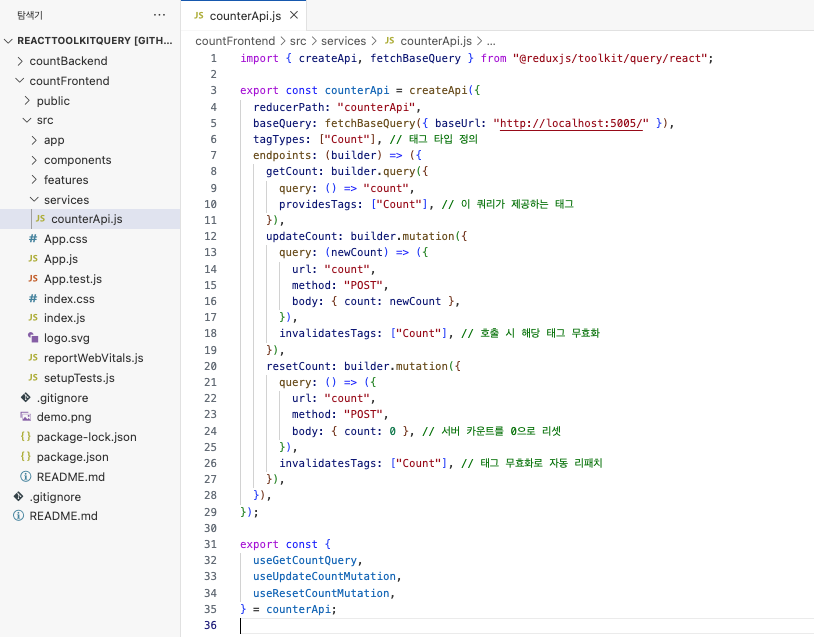Viewport: 814px width, 637px height.
Task: Click the JS icon beside index.js
Action: [33, 318]
